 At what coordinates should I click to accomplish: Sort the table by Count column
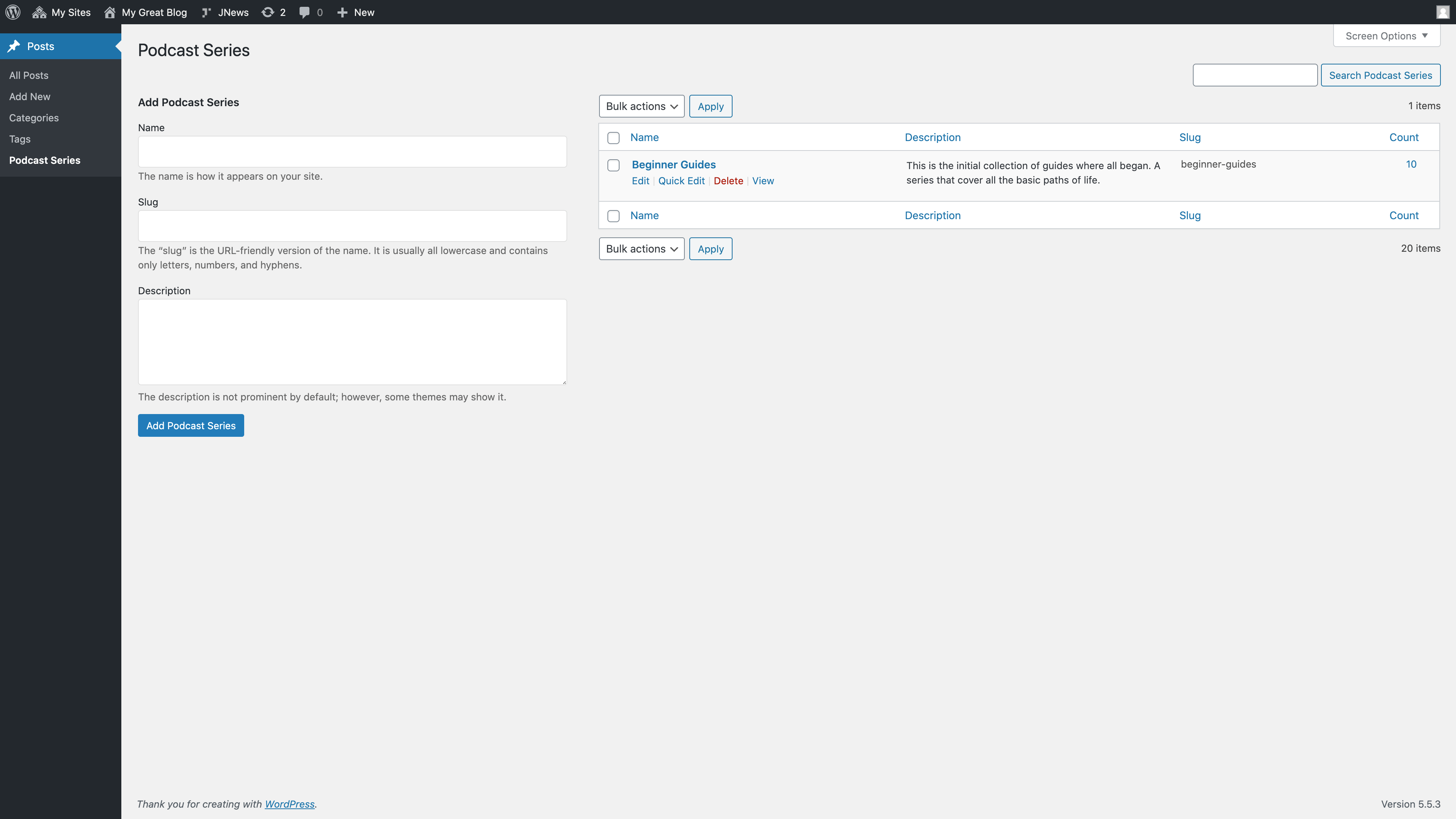click(1403, 137)
